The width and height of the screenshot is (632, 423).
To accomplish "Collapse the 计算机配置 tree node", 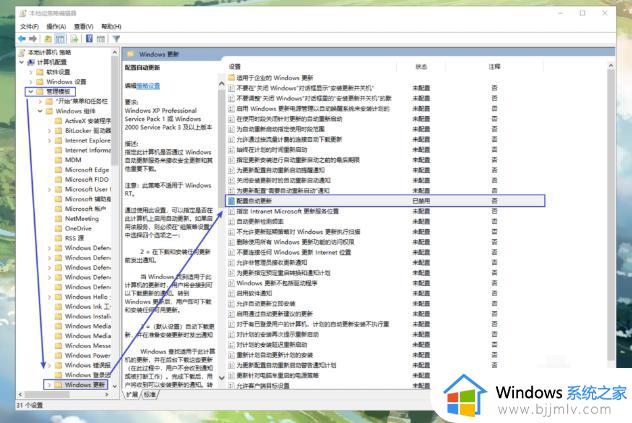I will point(22,62).
